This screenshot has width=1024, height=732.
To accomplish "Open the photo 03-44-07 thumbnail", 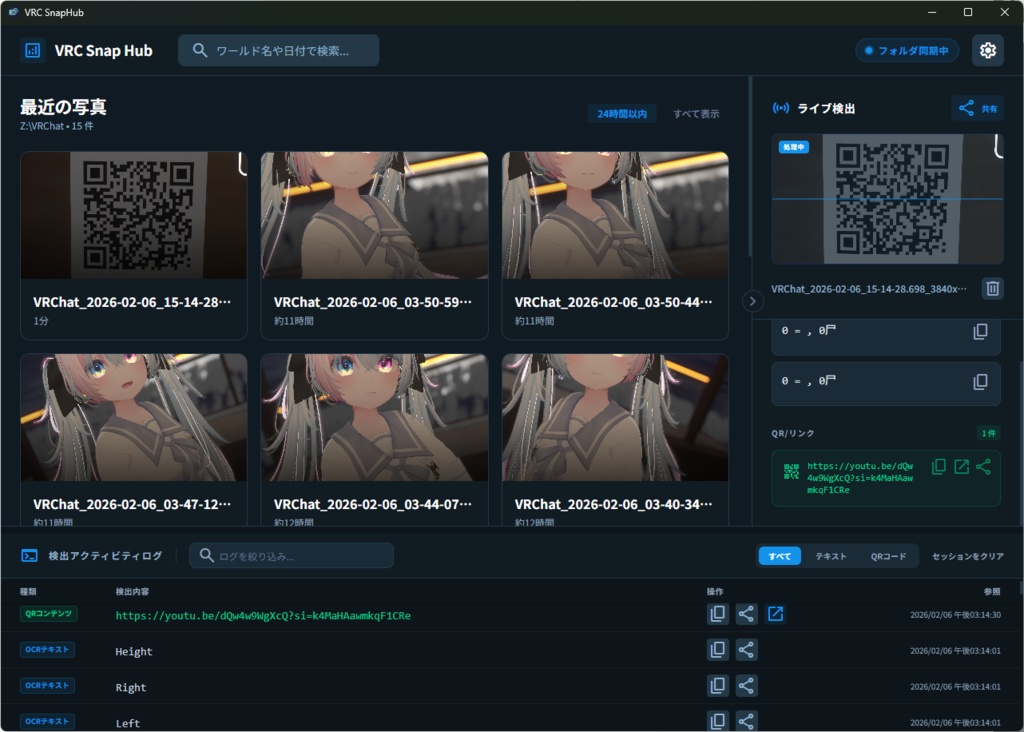I will (x=374, y=418).
